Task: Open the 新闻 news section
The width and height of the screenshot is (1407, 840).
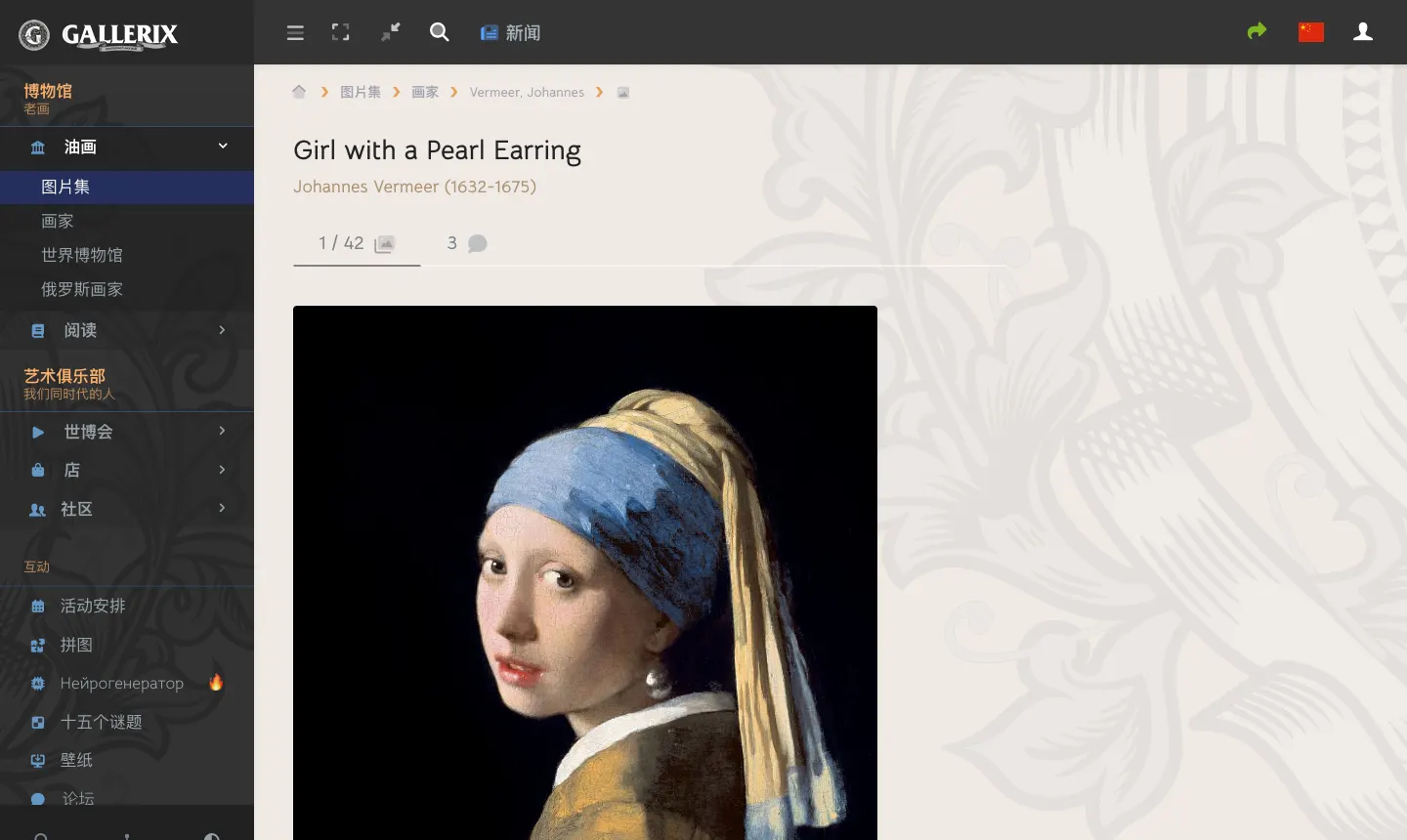Action: (510, 33)
